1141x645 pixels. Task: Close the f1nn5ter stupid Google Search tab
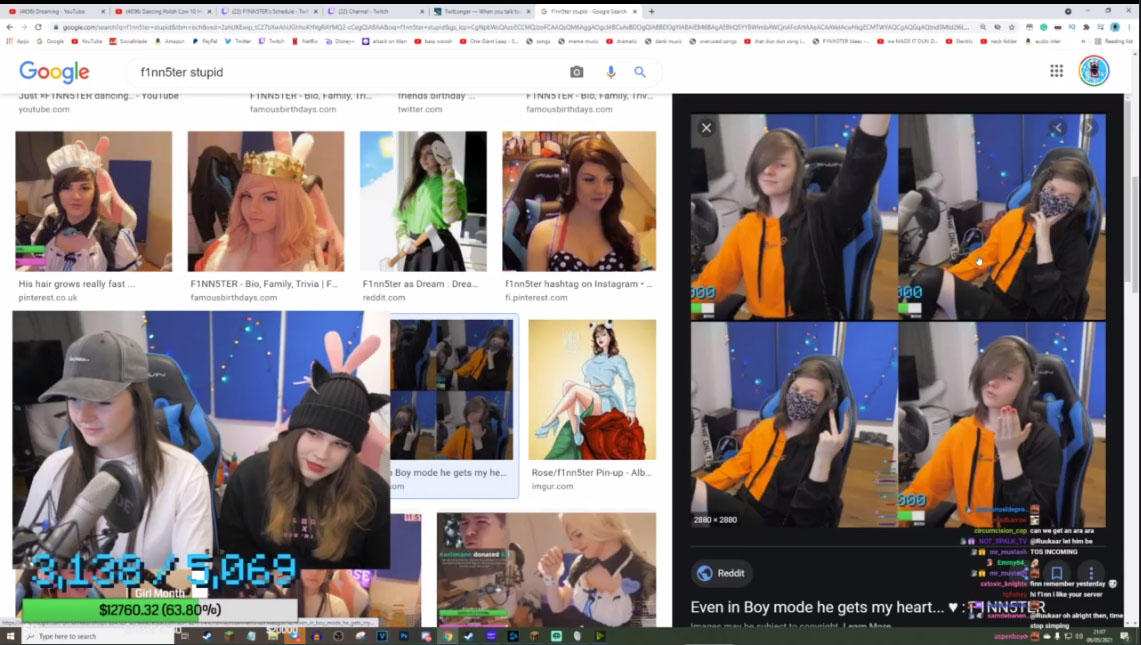(x=635, y=12)
